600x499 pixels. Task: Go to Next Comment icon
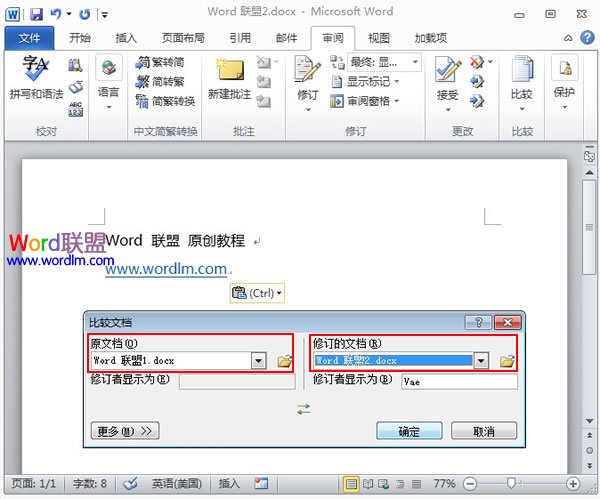pyautogui.click(x=264, y=101)
